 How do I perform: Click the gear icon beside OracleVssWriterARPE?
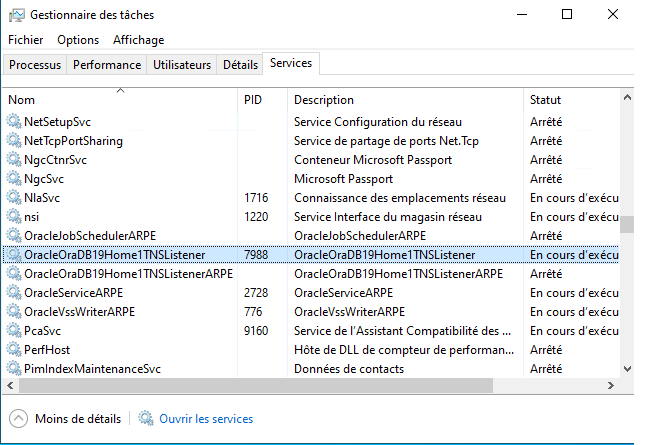tap(14, 312)
